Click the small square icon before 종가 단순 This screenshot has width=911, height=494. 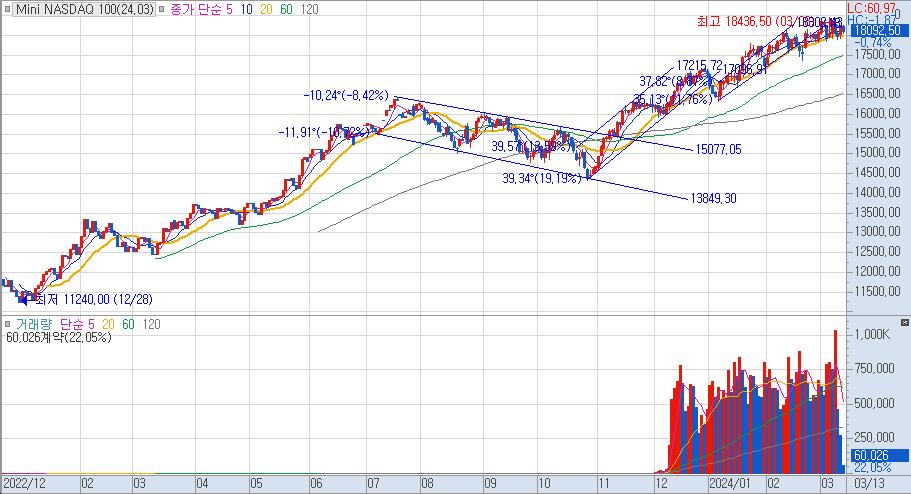click(x=163, y=9)
